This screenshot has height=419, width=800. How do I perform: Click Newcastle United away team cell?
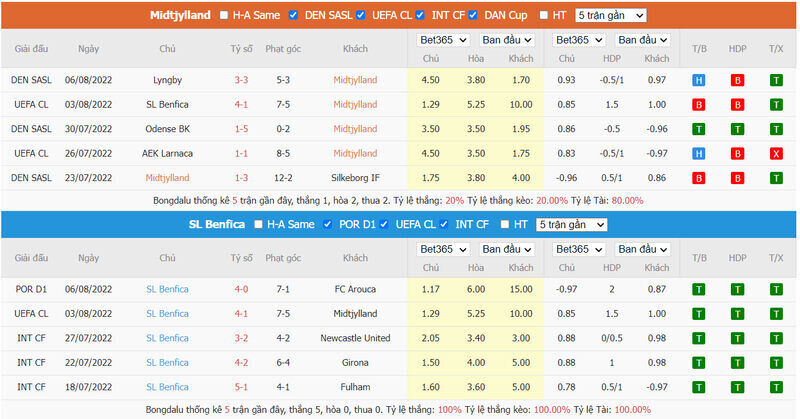[x=355, y=338]
